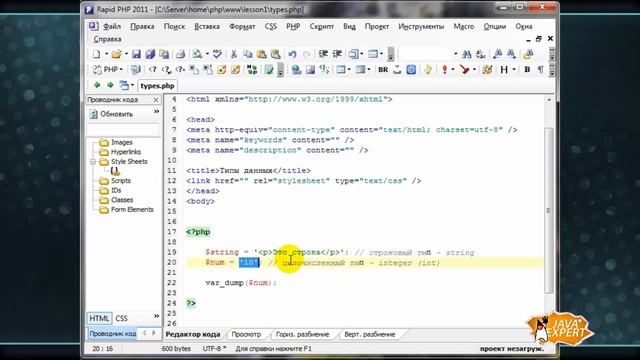Click the Find Previous icon
The width and height of the screenshot is (640, 360).
(498, 54)
